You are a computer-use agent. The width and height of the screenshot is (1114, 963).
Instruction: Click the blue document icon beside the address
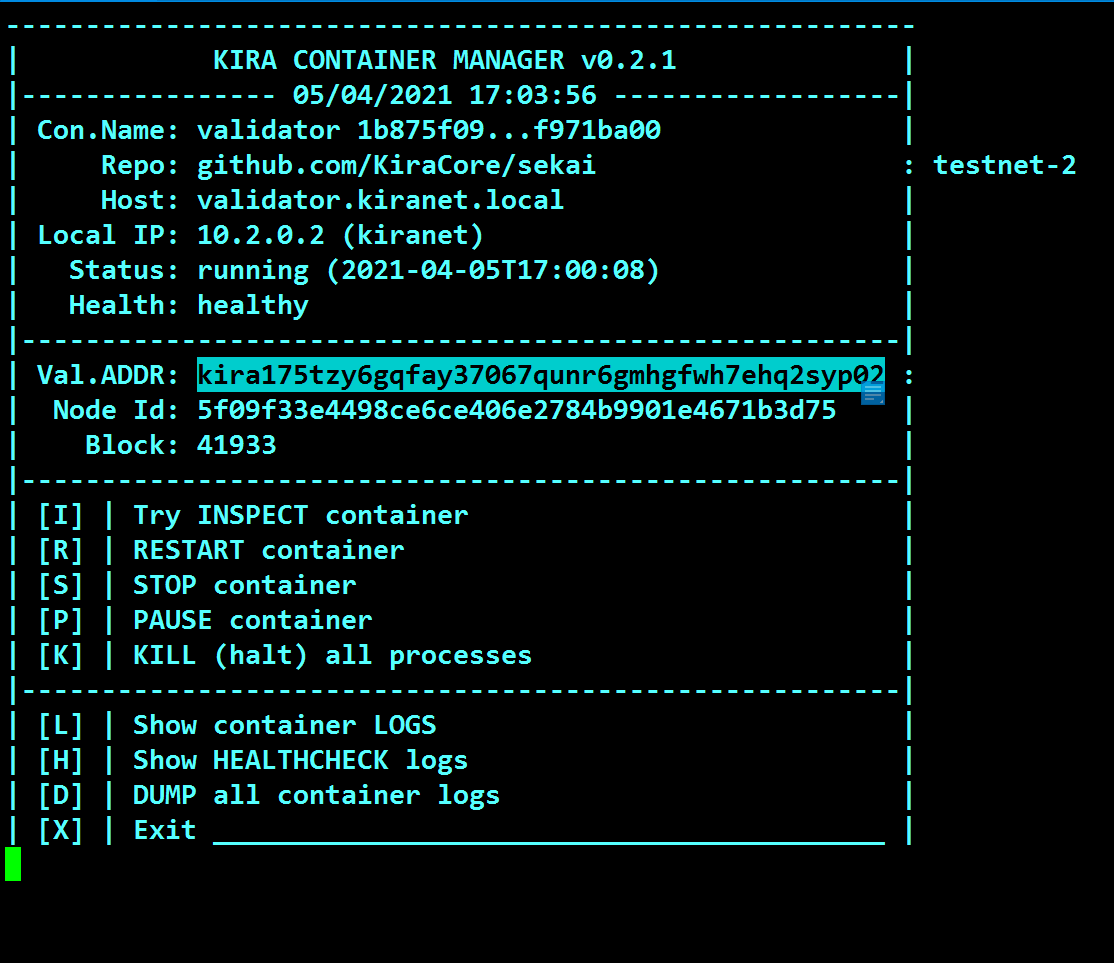[x=872, y=393]
